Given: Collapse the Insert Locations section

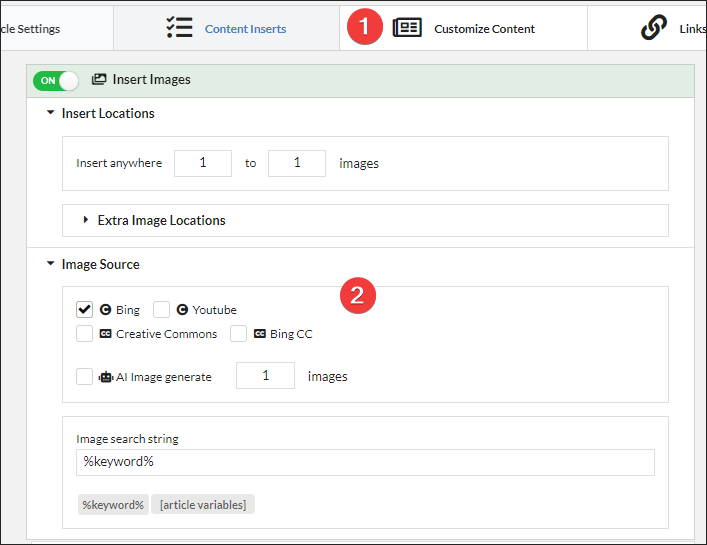Looking at the screenshot, I should click(x=50, y=112).
